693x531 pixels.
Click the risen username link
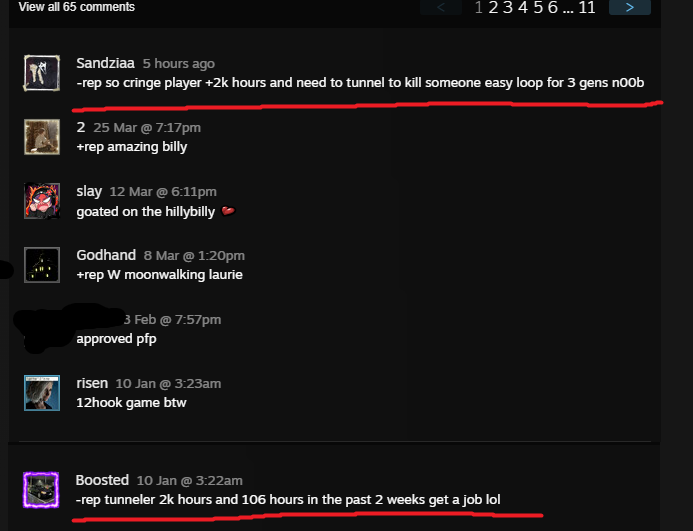92,383
